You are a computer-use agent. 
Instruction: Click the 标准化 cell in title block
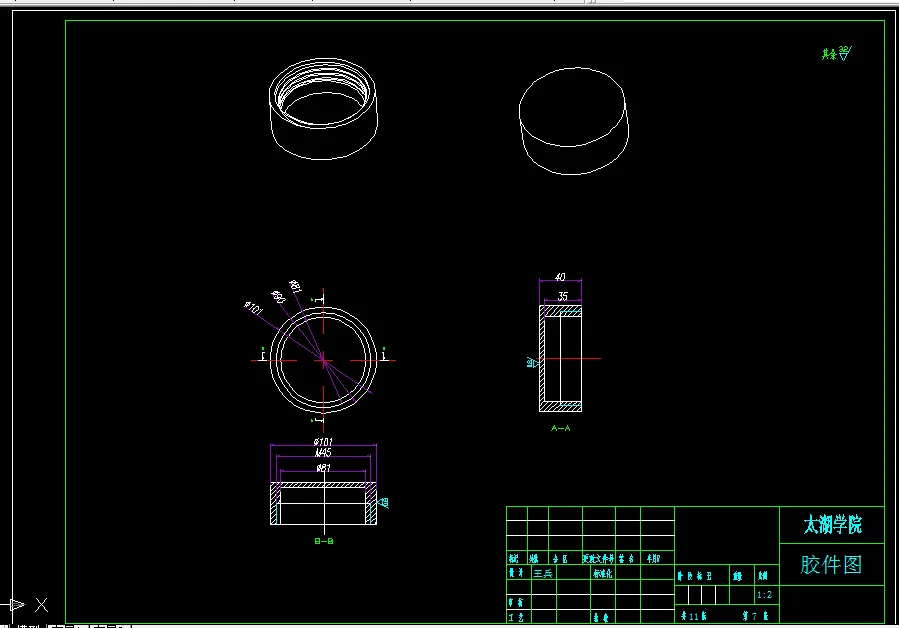pos(603,573)
